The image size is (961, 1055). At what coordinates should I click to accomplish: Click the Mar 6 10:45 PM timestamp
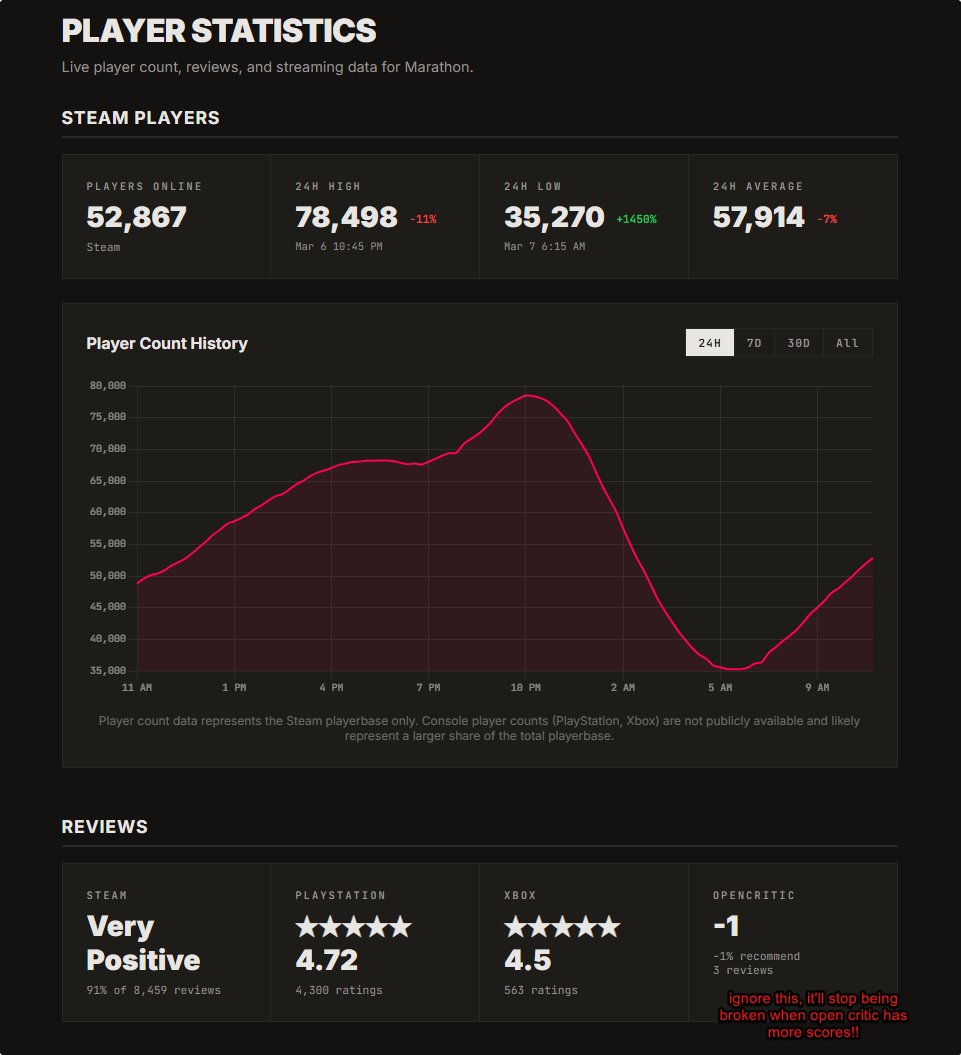[x=339, y=246]
